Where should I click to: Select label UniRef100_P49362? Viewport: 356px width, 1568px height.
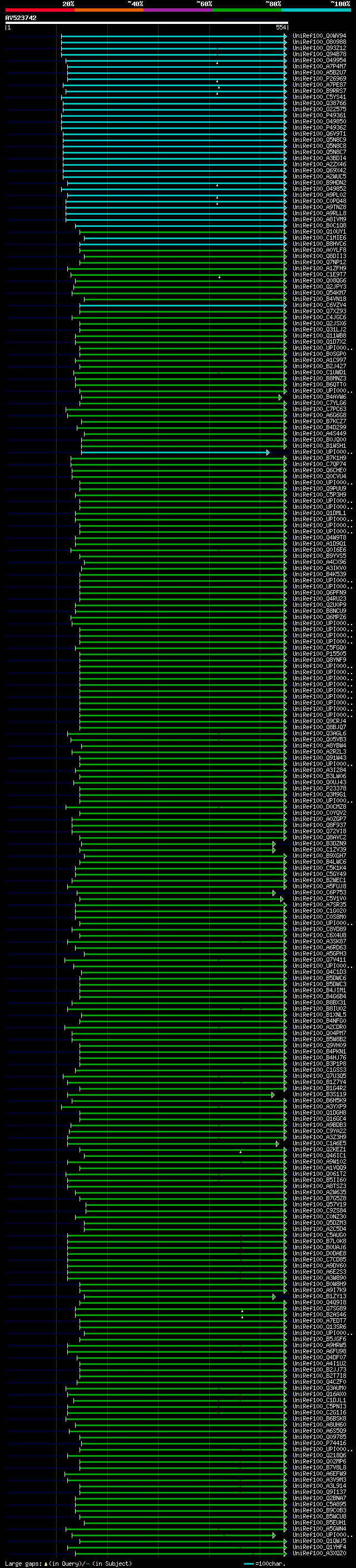(x=319, y=127)
